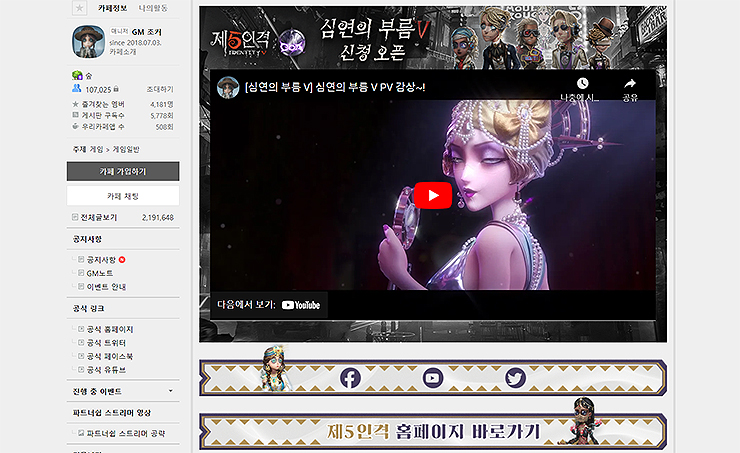Click the 공유 share arrow icon
Image resolution: width=740 pixels, height=453 pixels.
[630, 84]
